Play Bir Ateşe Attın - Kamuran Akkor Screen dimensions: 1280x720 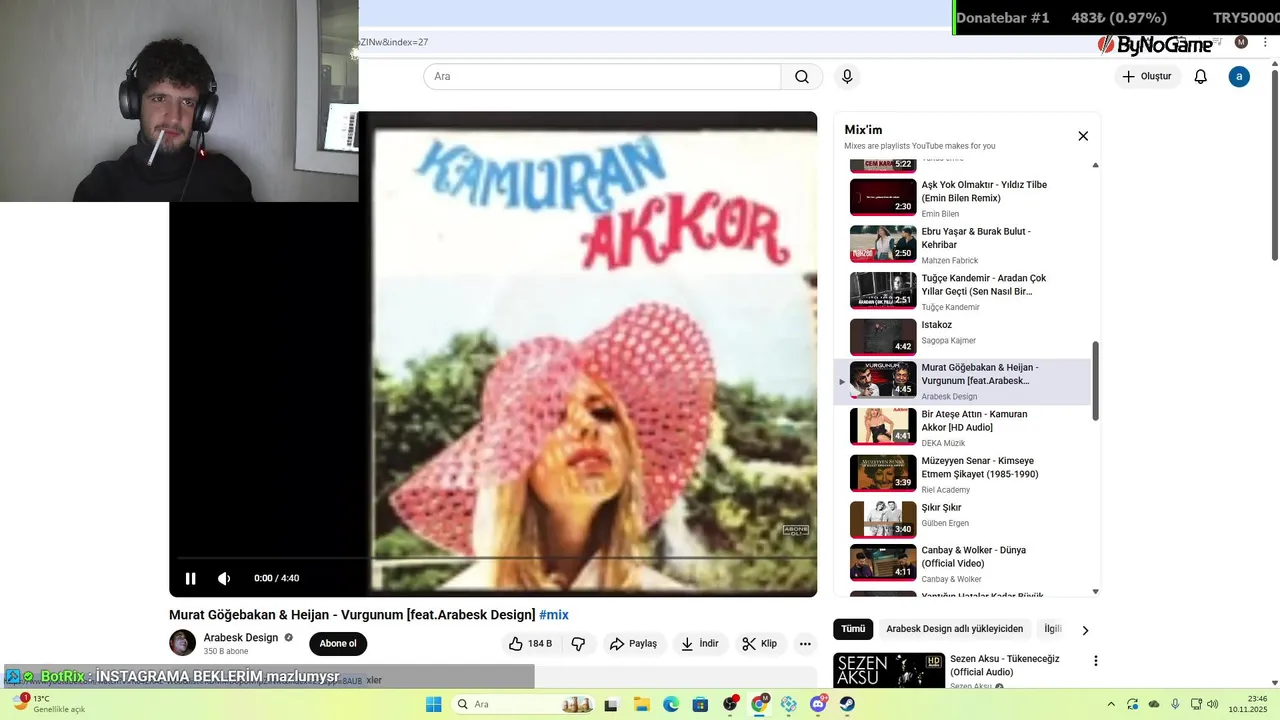coord(962,427)
